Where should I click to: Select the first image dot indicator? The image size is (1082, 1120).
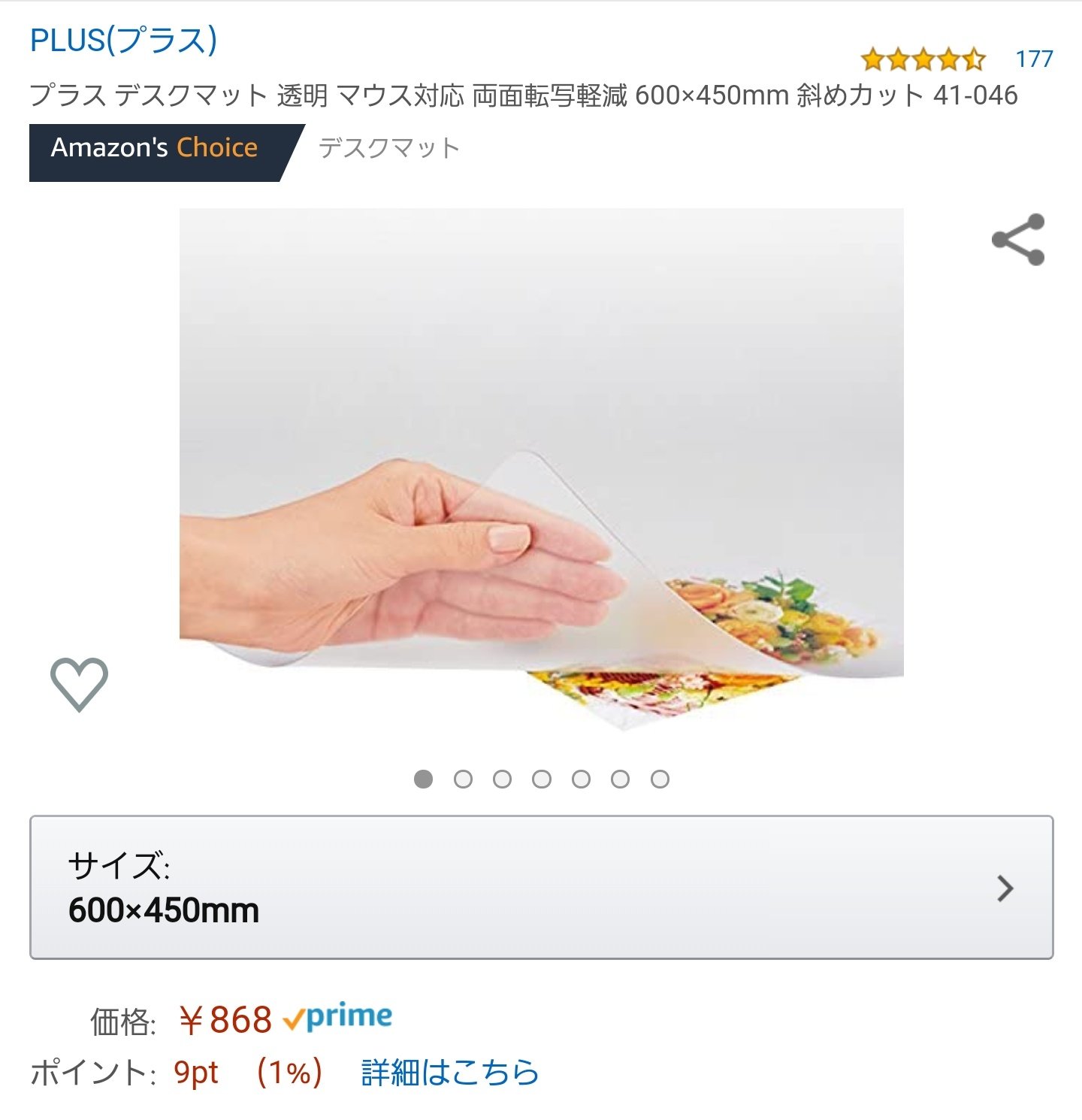[424, 779]
